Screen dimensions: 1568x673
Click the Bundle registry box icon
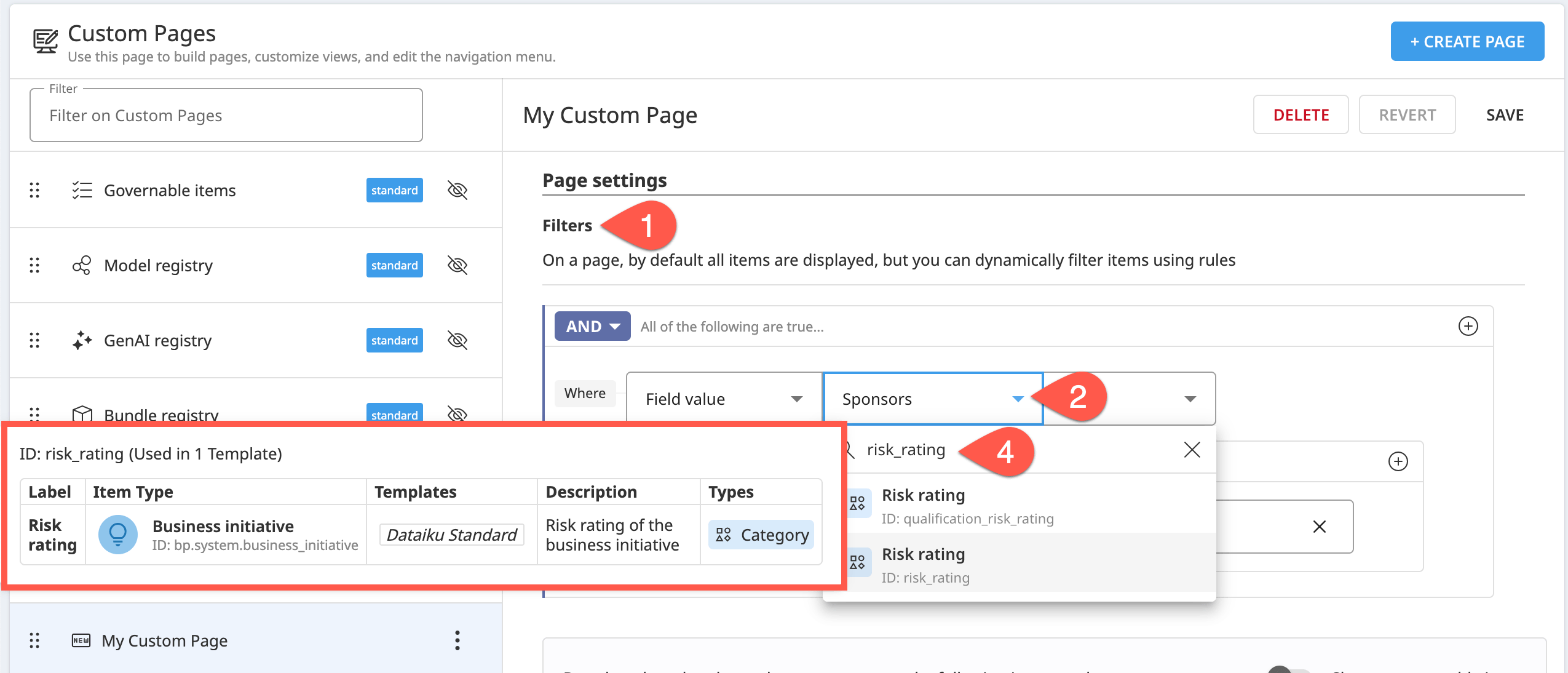81,415
